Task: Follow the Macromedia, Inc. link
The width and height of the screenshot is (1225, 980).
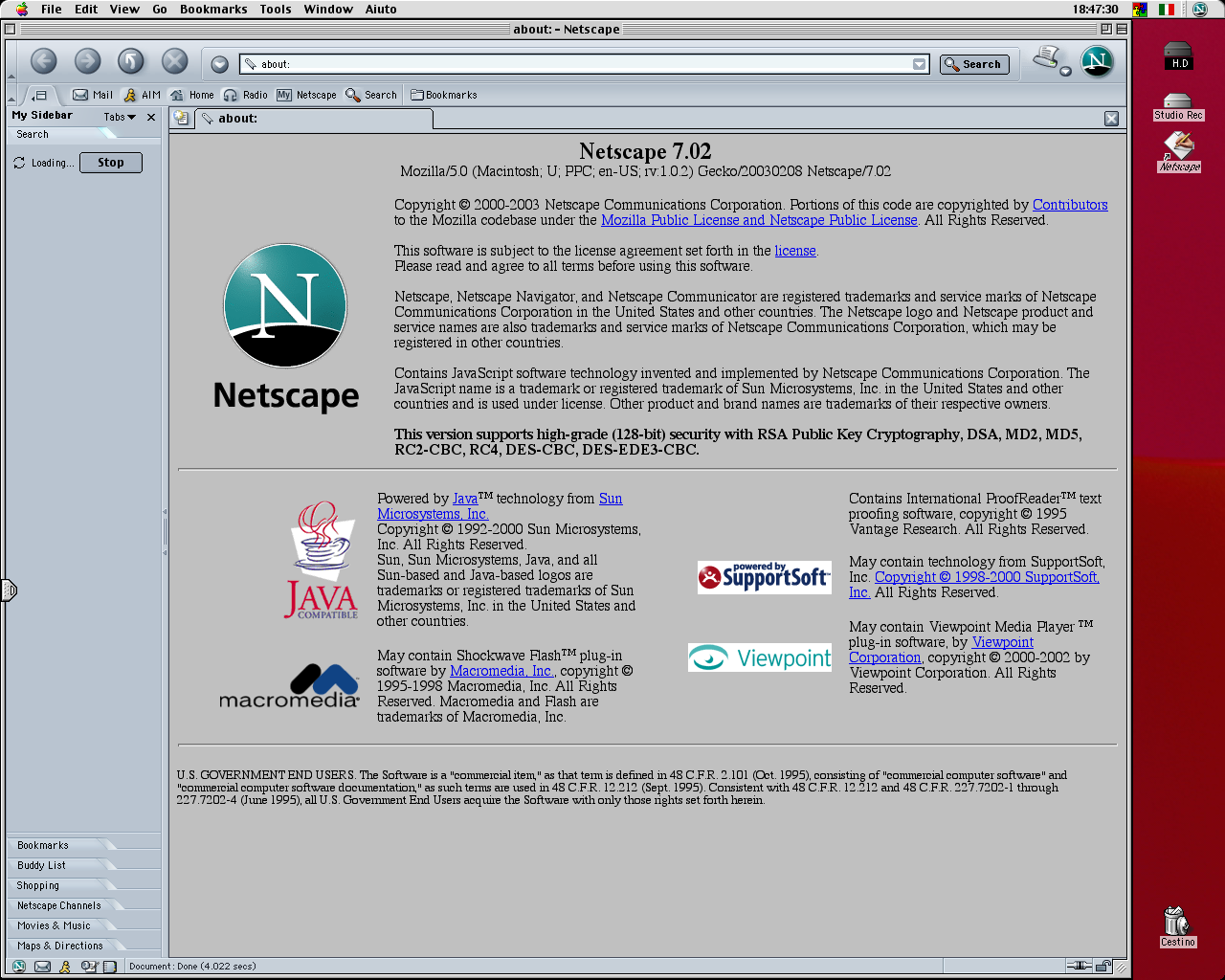Action: 501,671
